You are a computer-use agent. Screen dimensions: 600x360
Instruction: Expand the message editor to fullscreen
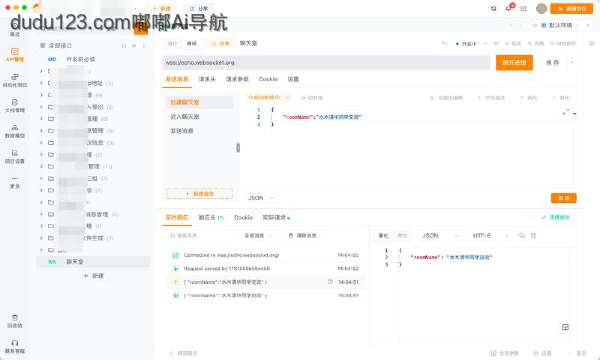(x=566, y=112)
